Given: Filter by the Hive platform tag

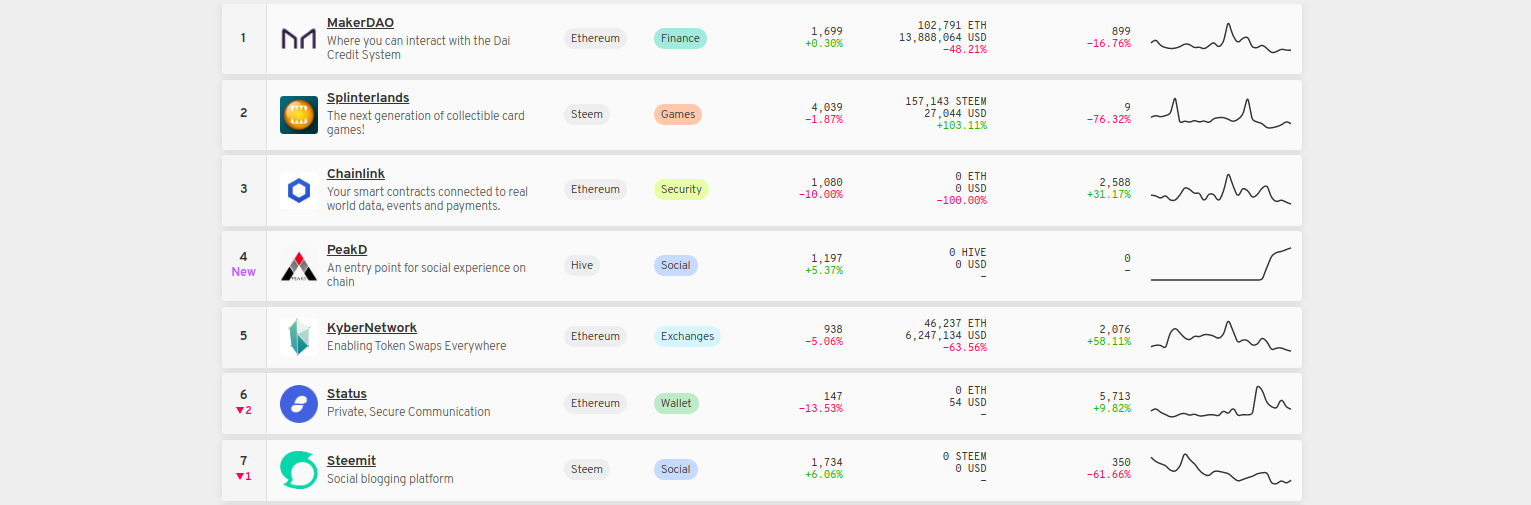Looking at the screenshot, I should 581,266.
